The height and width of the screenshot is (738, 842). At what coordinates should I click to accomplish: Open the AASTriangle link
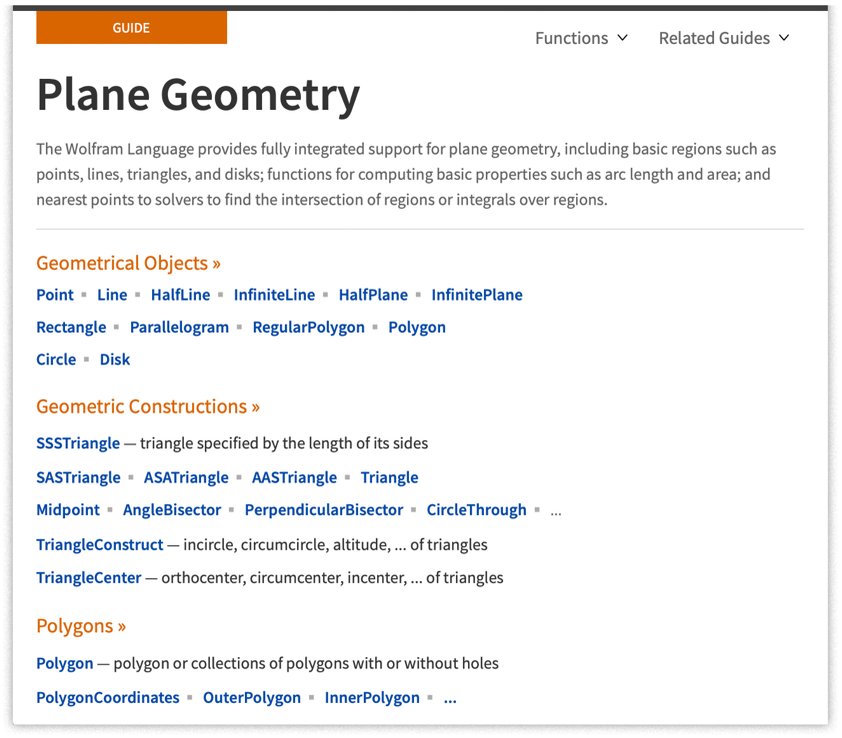point(295,477)
